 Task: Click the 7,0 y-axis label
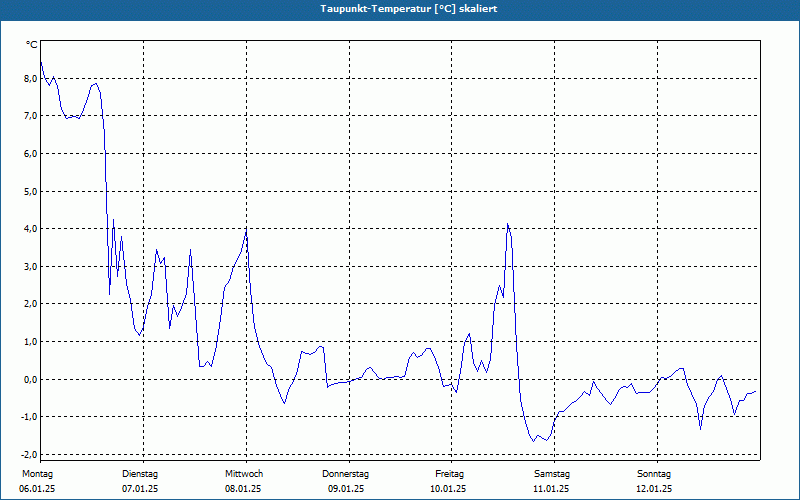(31, 116)
